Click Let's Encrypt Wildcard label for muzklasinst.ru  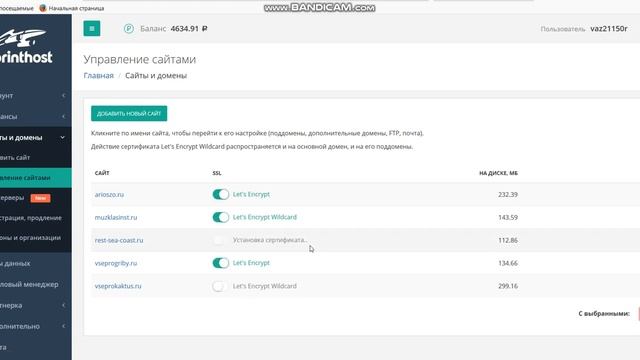tap(264, 217)
